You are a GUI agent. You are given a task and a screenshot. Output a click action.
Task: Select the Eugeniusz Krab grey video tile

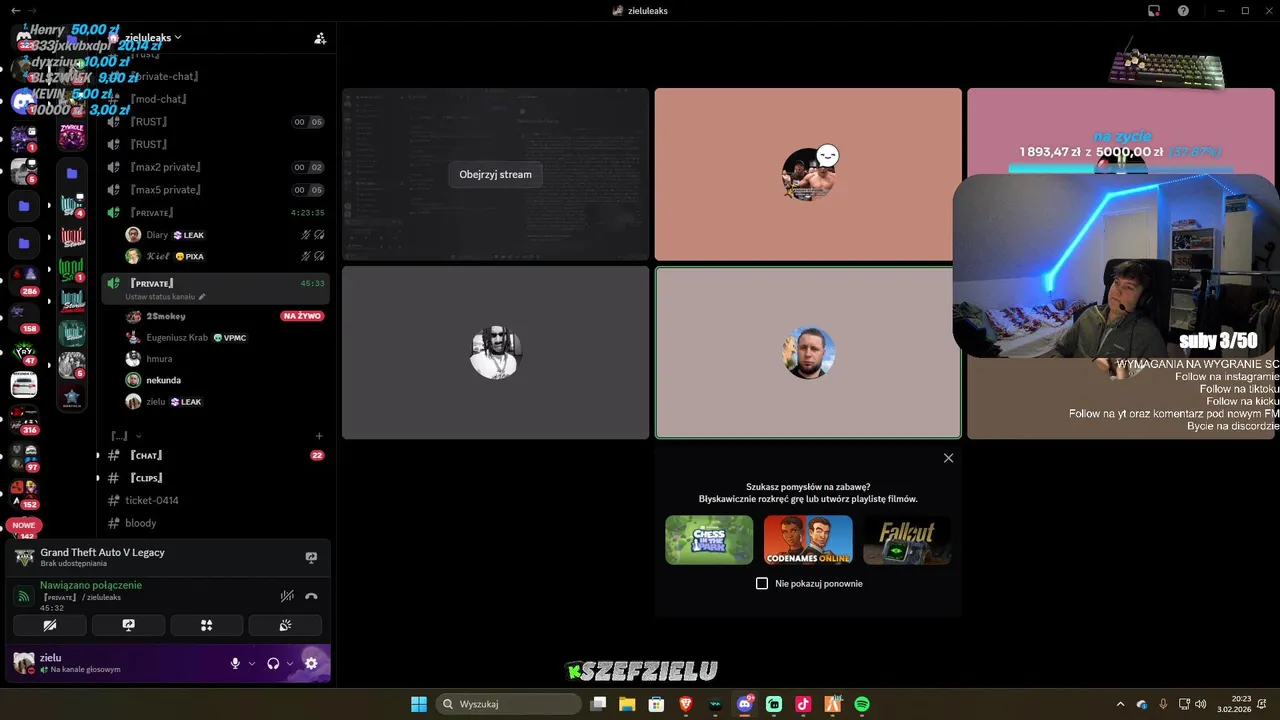496,352
